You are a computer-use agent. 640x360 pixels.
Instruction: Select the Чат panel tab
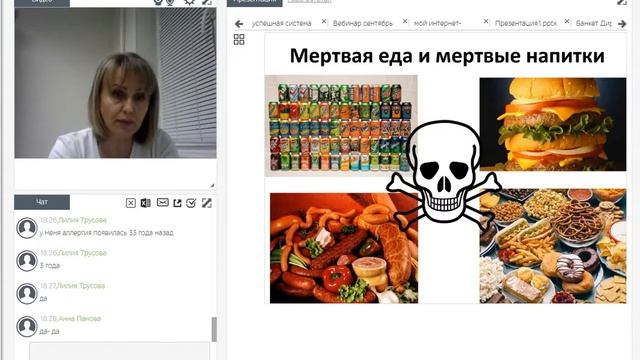(x=42, y=202)
